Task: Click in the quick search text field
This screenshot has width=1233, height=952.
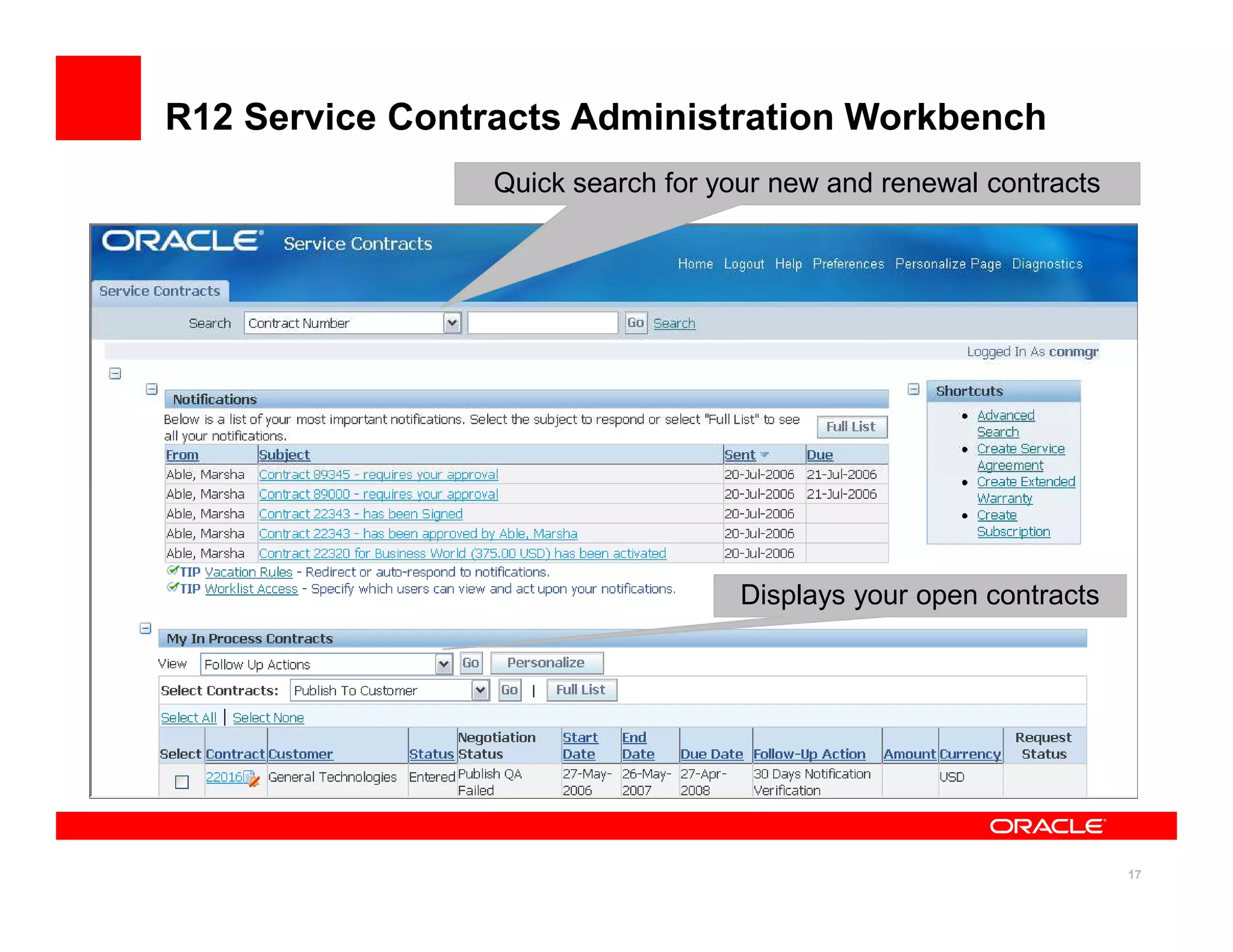Action: pos(542,323)
